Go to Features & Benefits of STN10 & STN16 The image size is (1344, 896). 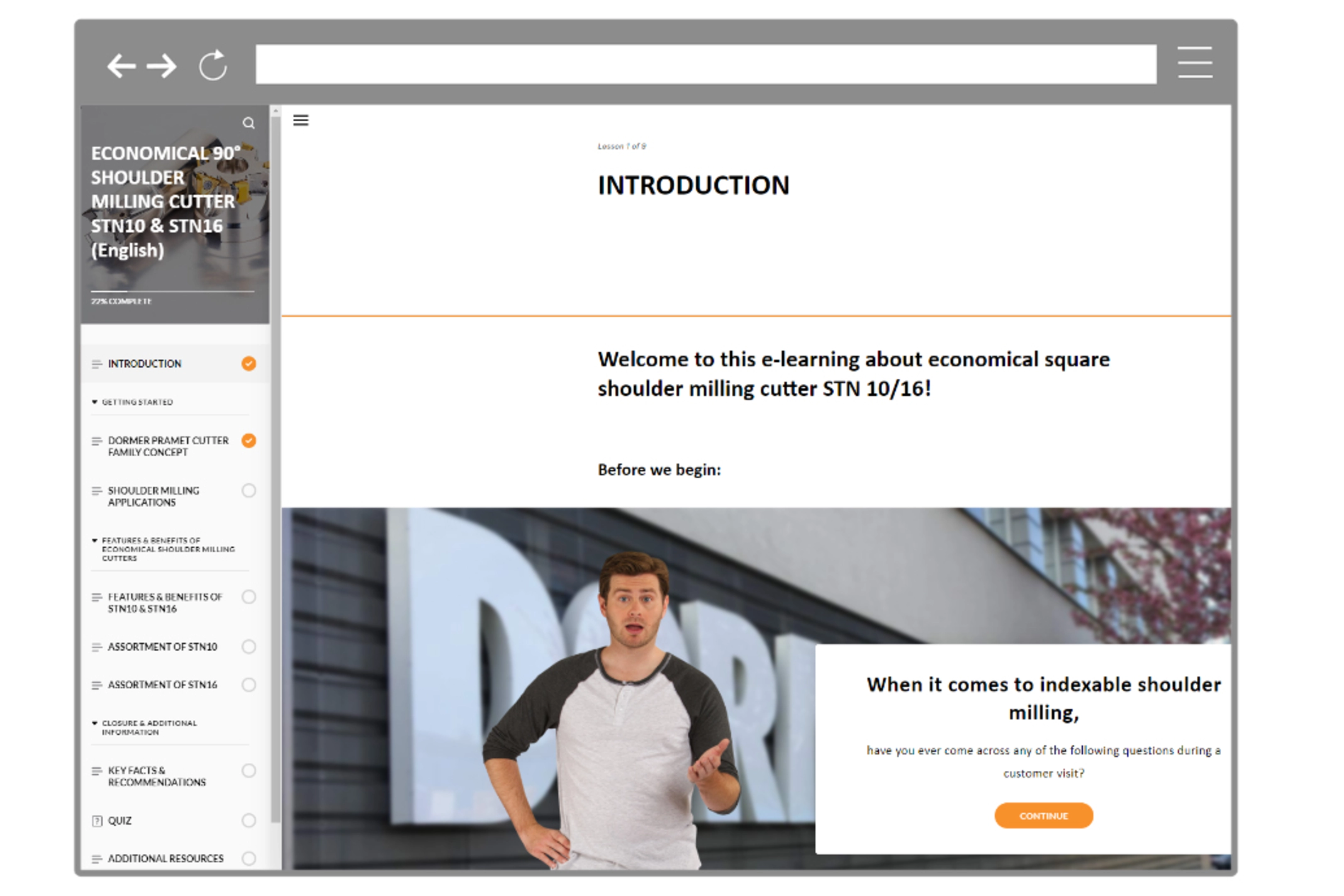165,603
